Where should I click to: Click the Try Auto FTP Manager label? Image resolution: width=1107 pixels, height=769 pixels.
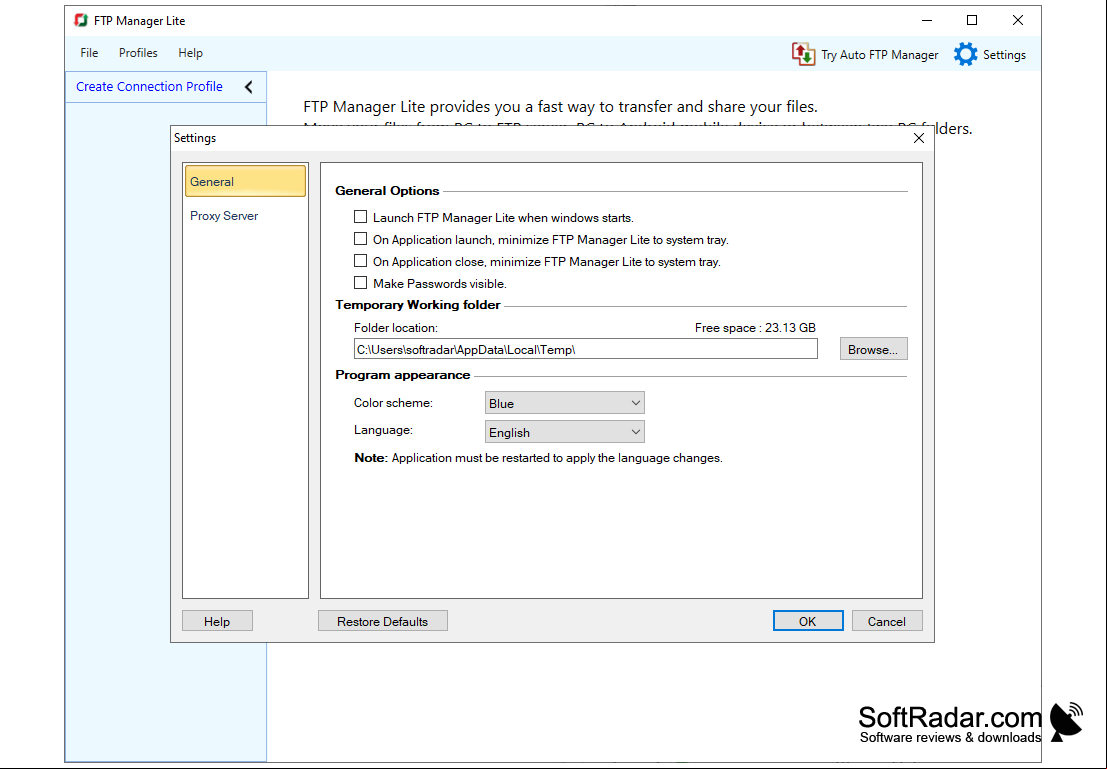(x=880, y=55)
